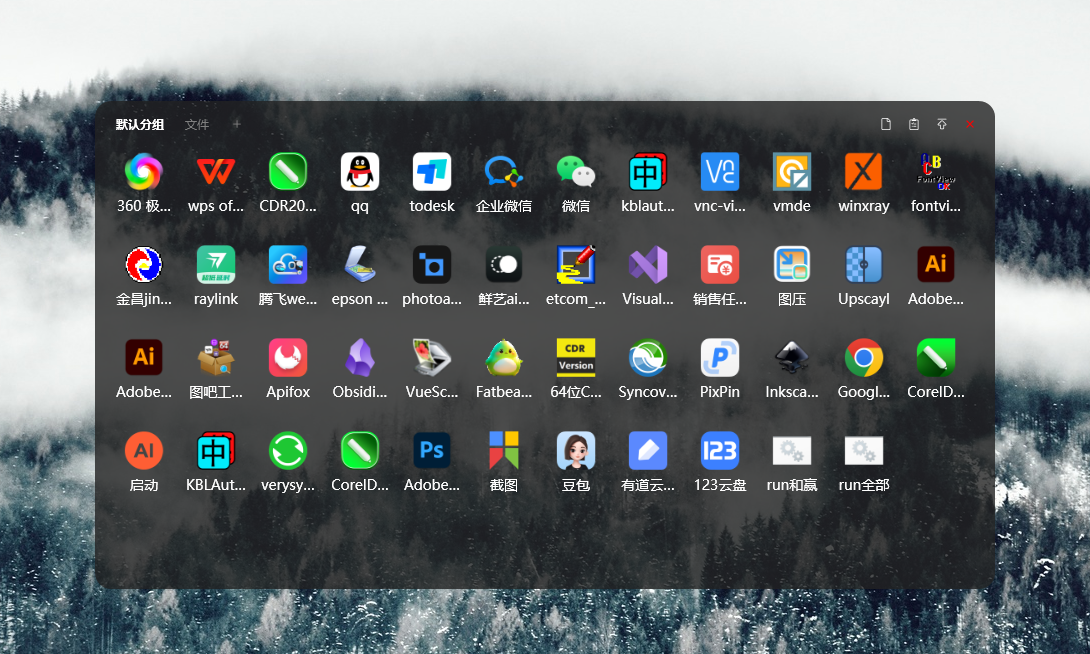Launch Inkscape app
Screen dimensions: 1090x654
coord(792,358)
